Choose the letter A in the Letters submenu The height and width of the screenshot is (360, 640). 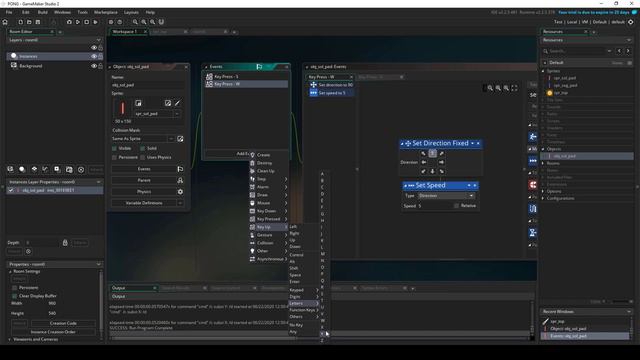tap(322, 174)
